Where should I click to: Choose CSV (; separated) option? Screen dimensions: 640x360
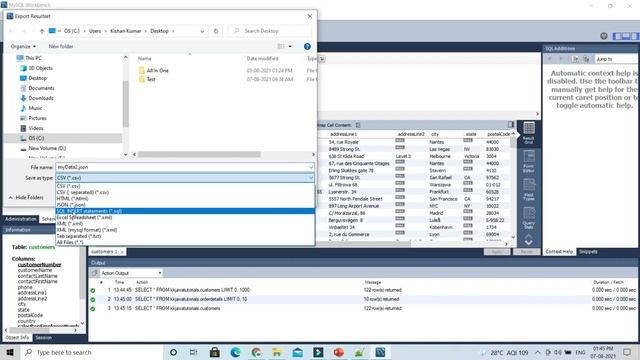coord(185,192)
